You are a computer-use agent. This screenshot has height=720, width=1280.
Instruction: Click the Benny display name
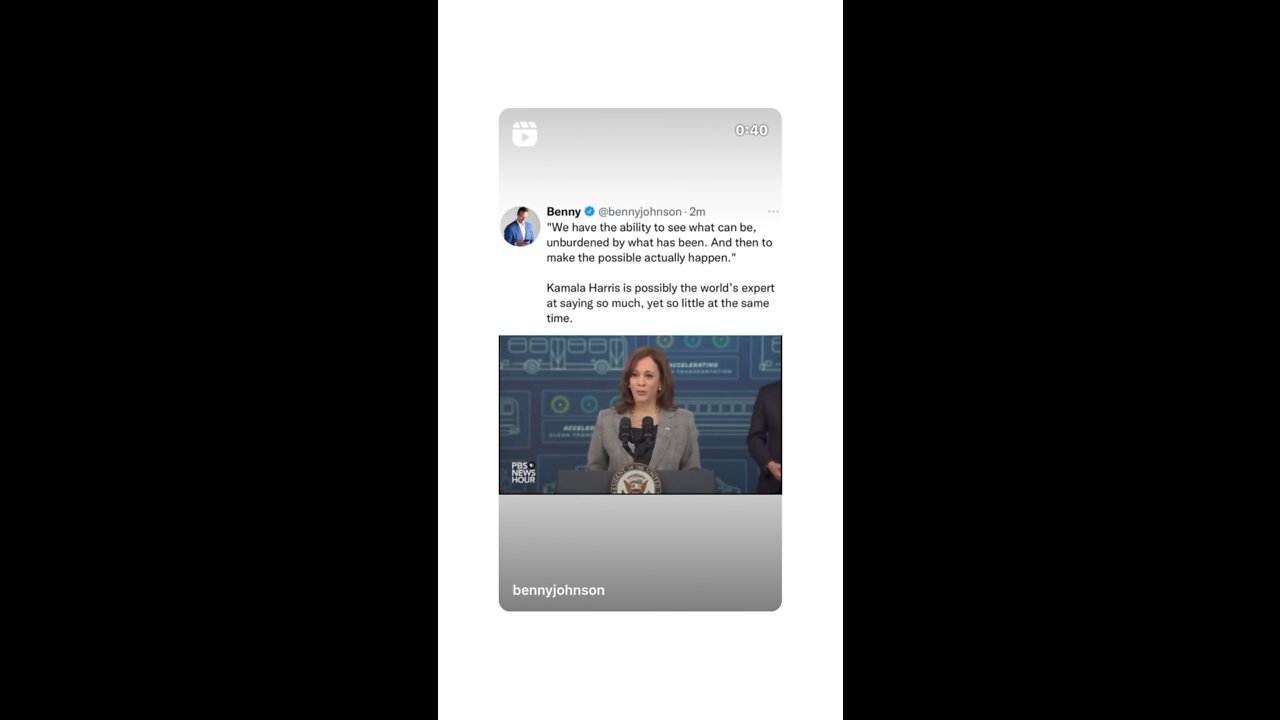(563, 212)
